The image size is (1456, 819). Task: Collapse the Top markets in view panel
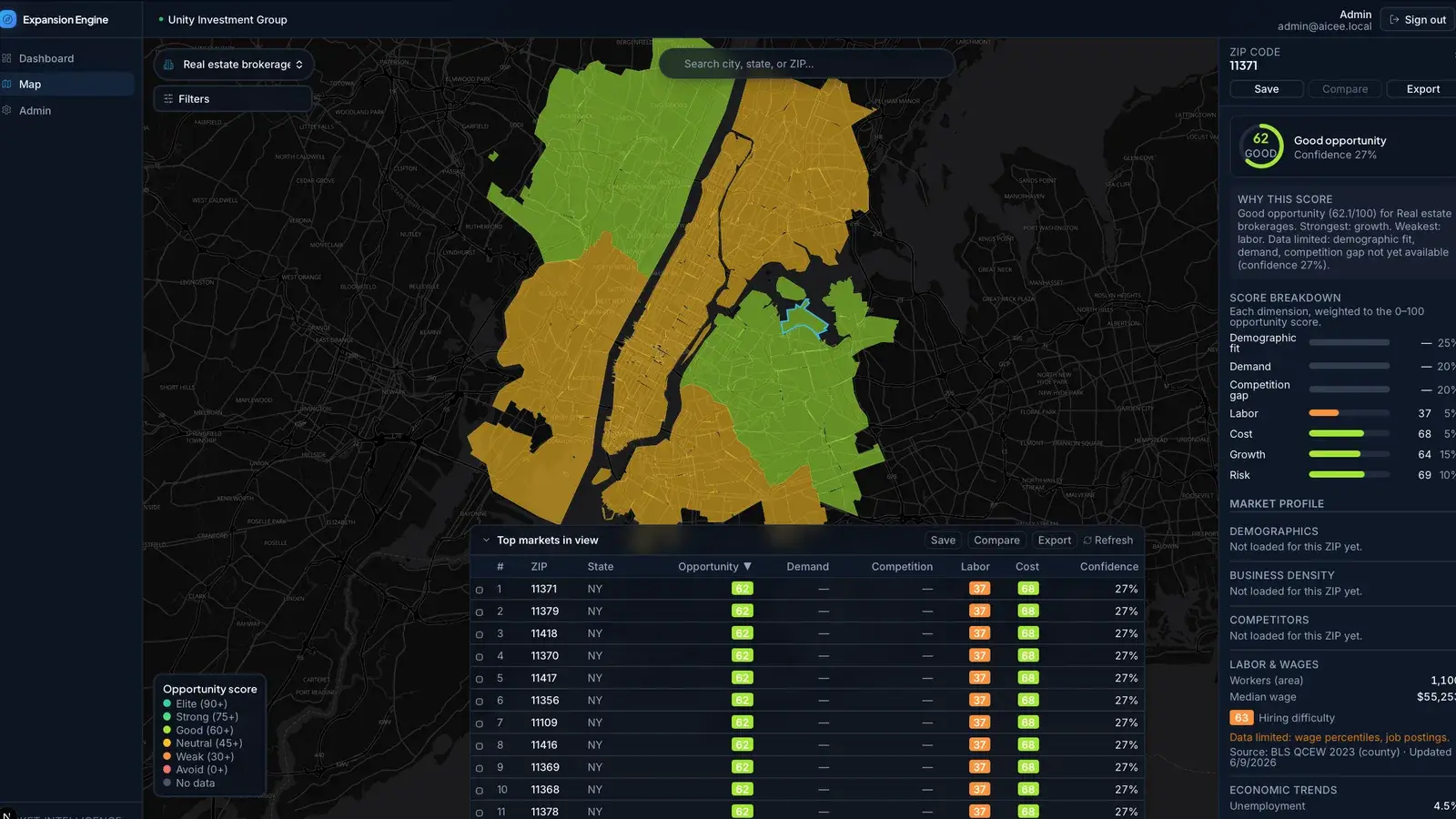click(486, 541)
